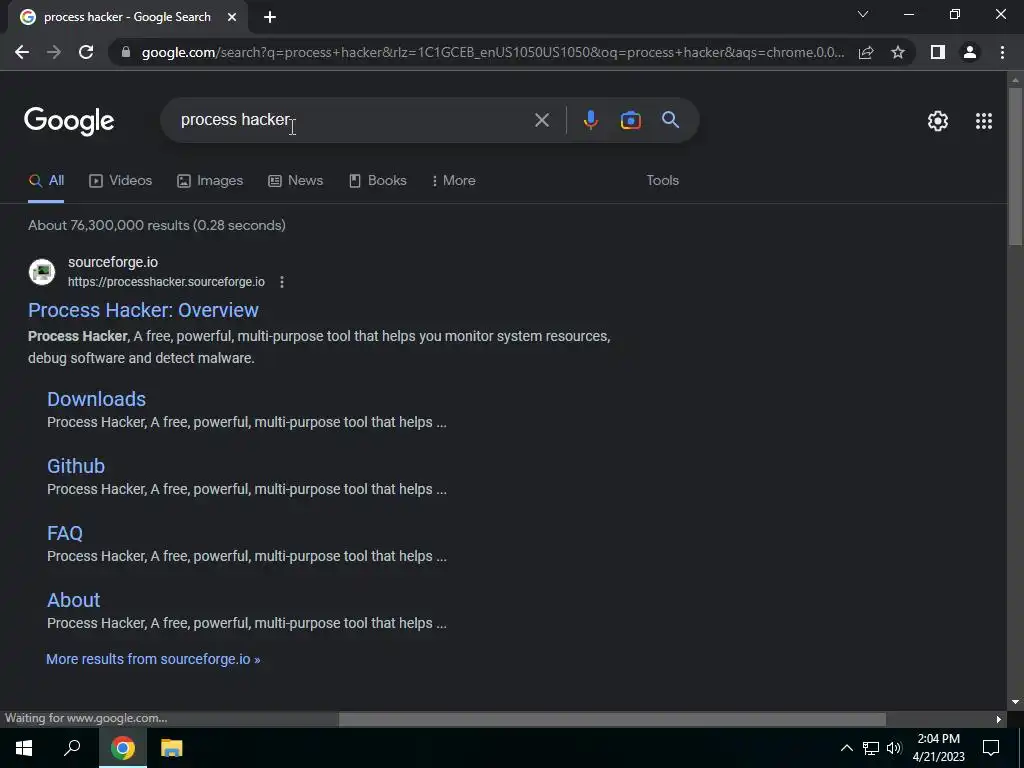Open File Explorer from taskbar
This screenshot has width=1024, height=768.
coord(172,748)
